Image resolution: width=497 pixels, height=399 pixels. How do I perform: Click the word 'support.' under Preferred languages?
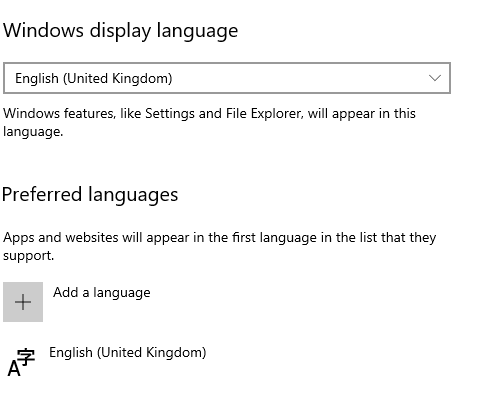28,256
